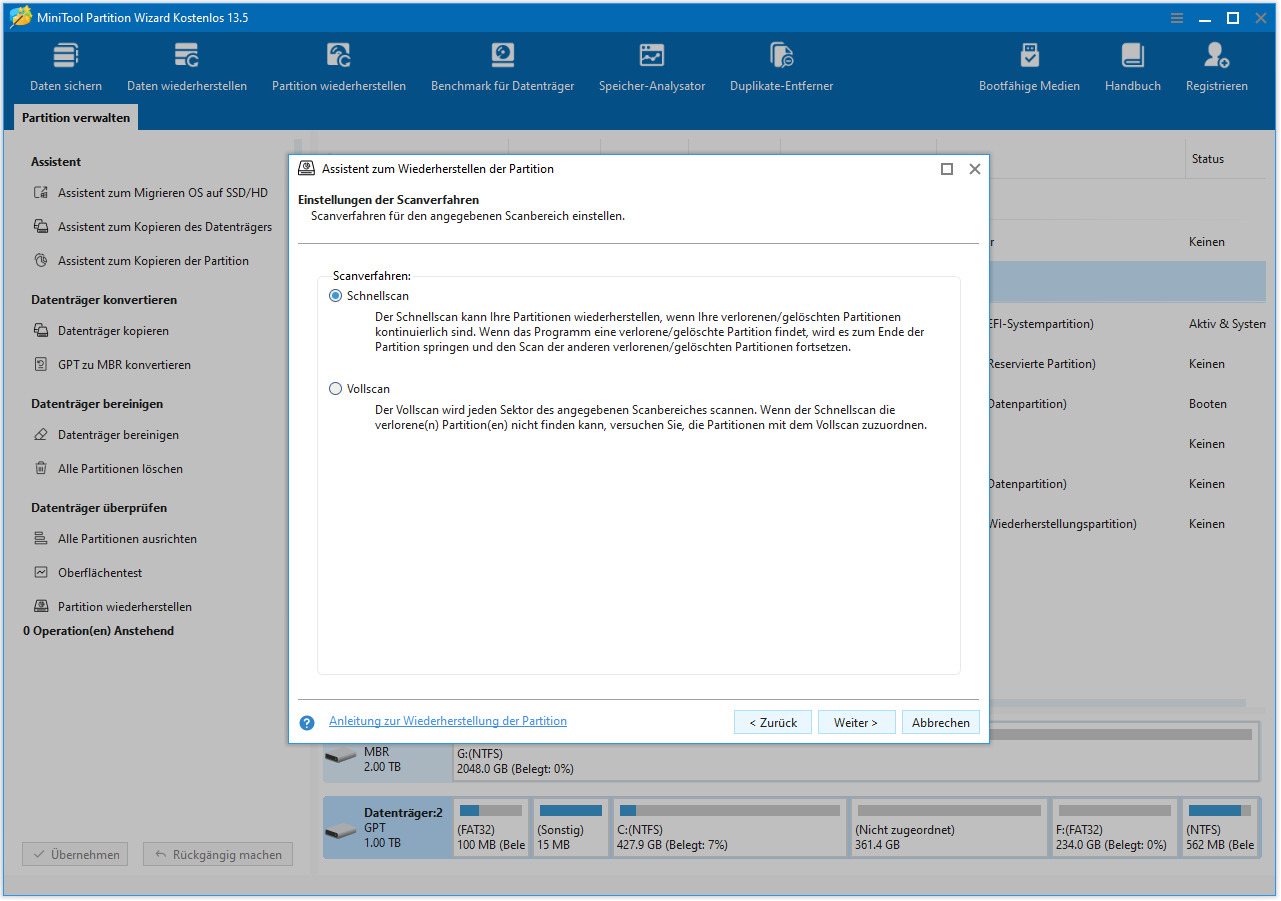
Task: Start the Speicher-Analysator
Action: [x=651, y=66]
